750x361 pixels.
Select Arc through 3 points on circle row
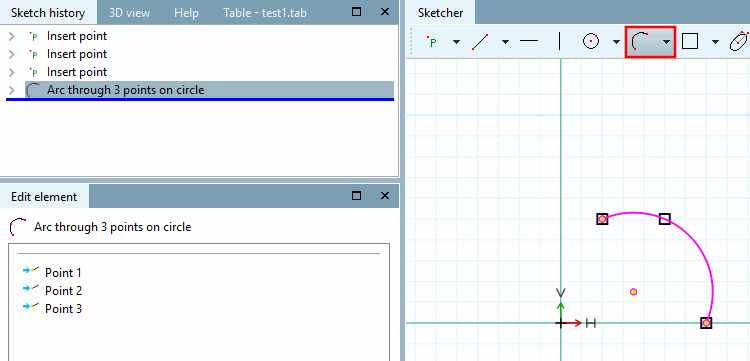(210, 90)
